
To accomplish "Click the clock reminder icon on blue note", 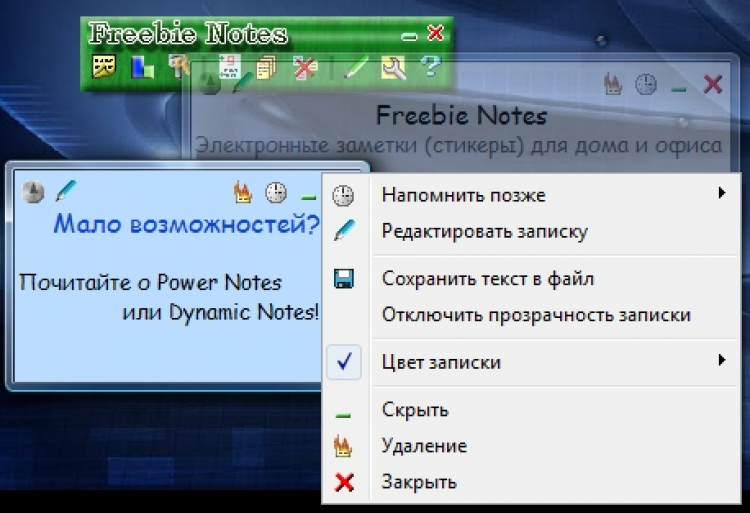I will click(x=275, y=191).
